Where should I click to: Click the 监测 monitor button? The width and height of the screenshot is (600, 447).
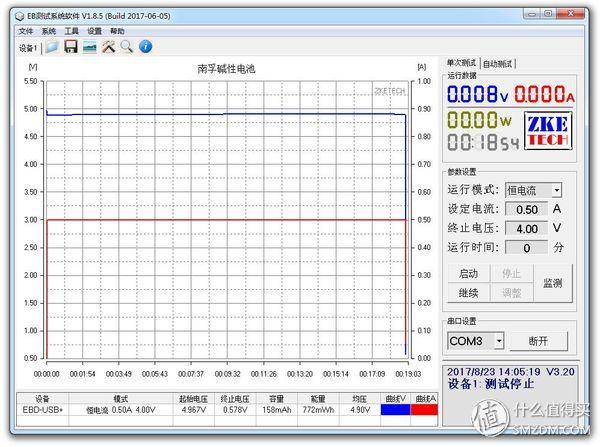pos(551,283)
